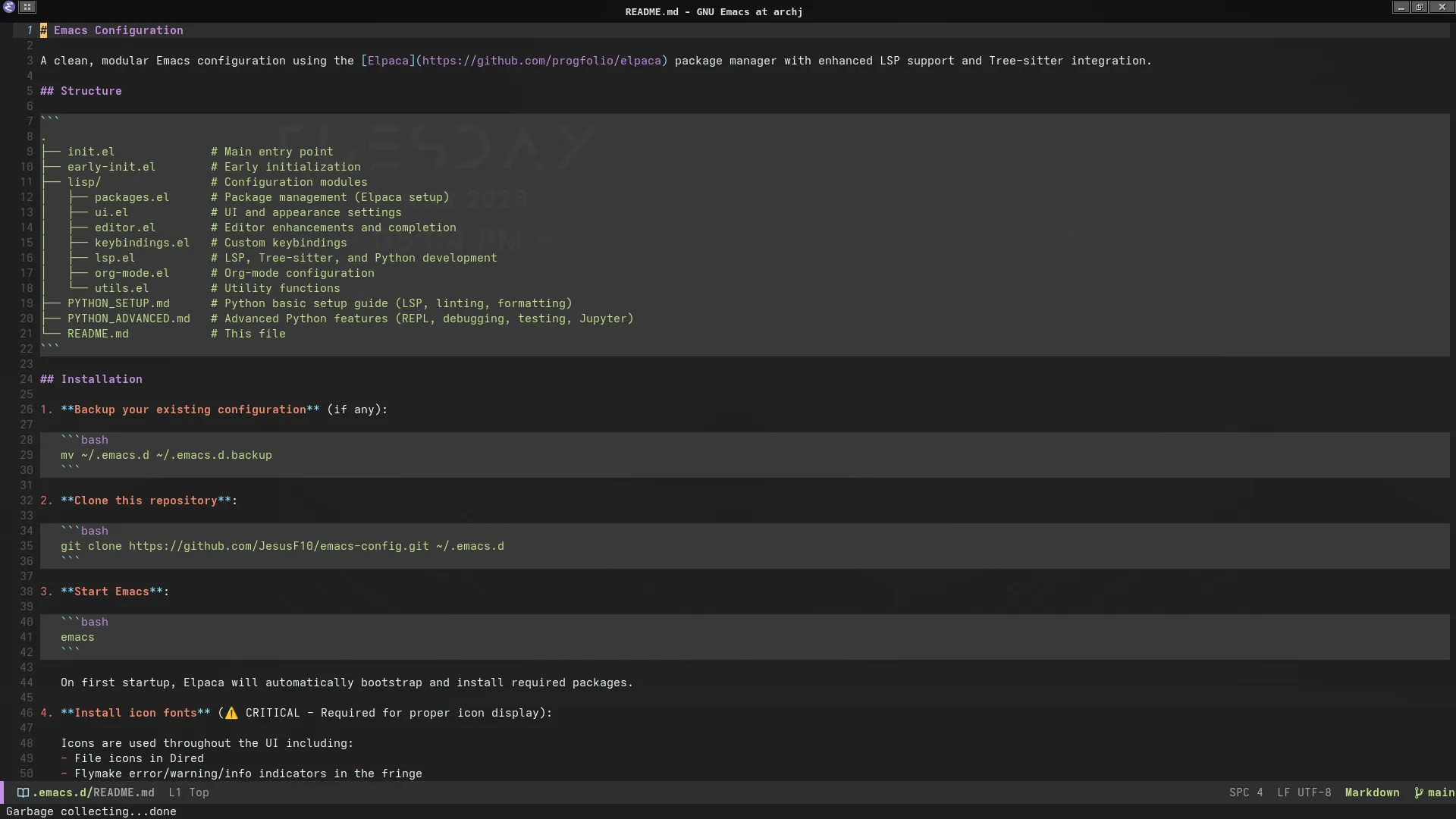Click line number 38 in the gutter
Screen dimensions: 1456x819
click(27, 591)
